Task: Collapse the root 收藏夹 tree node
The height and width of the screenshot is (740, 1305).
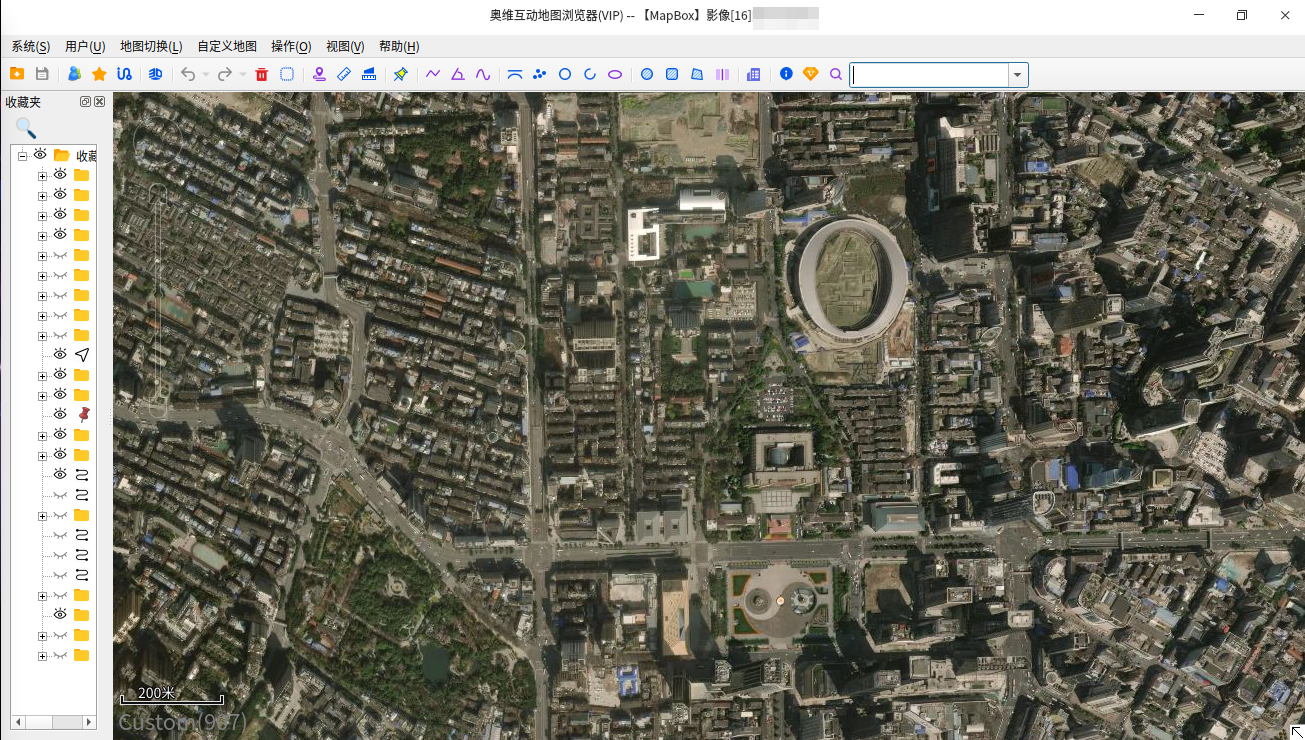Action: pyautogui.click(x=22, y=156)
